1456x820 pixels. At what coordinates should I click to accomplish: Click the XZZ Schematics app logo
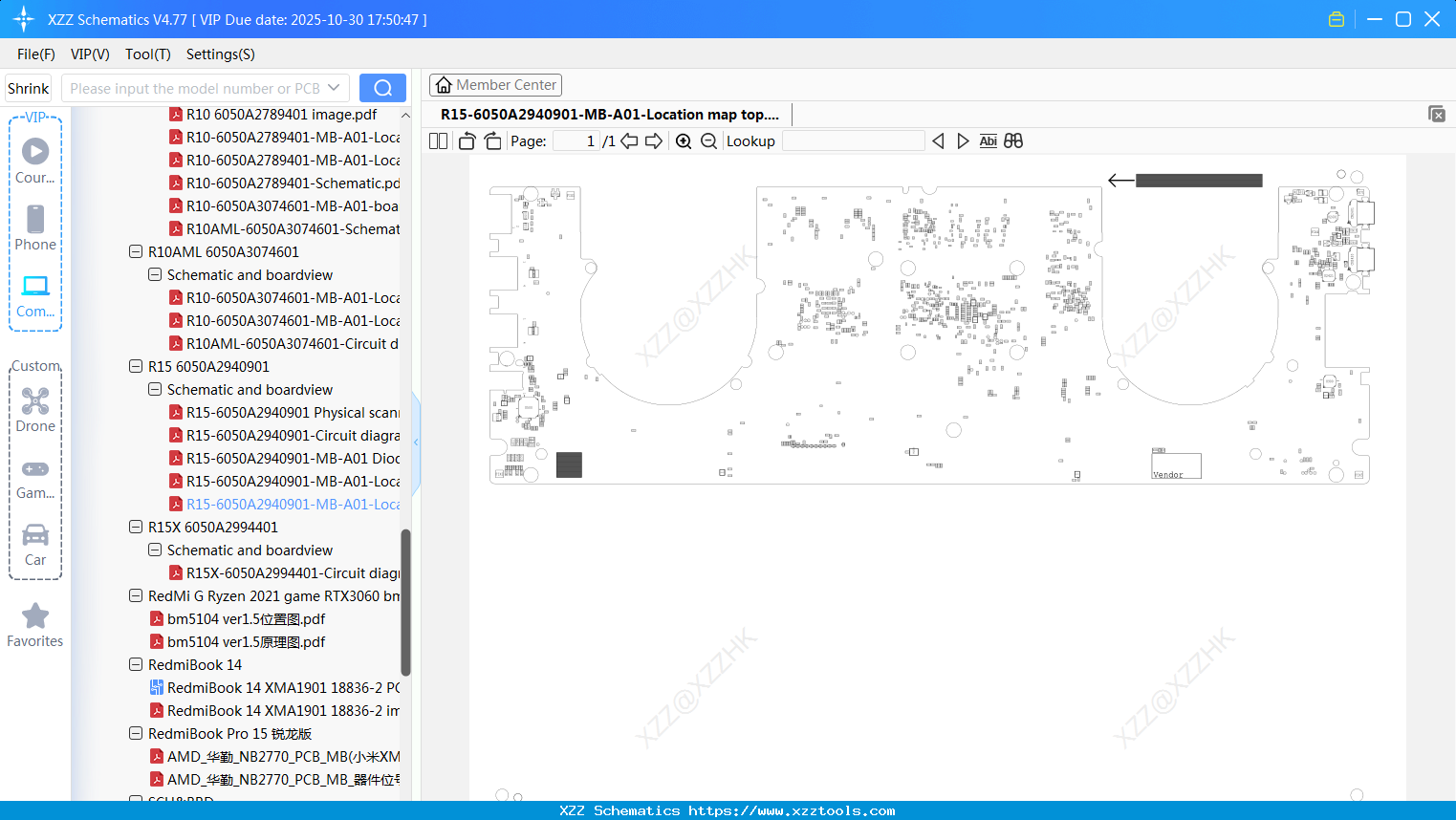click(24, 19)
